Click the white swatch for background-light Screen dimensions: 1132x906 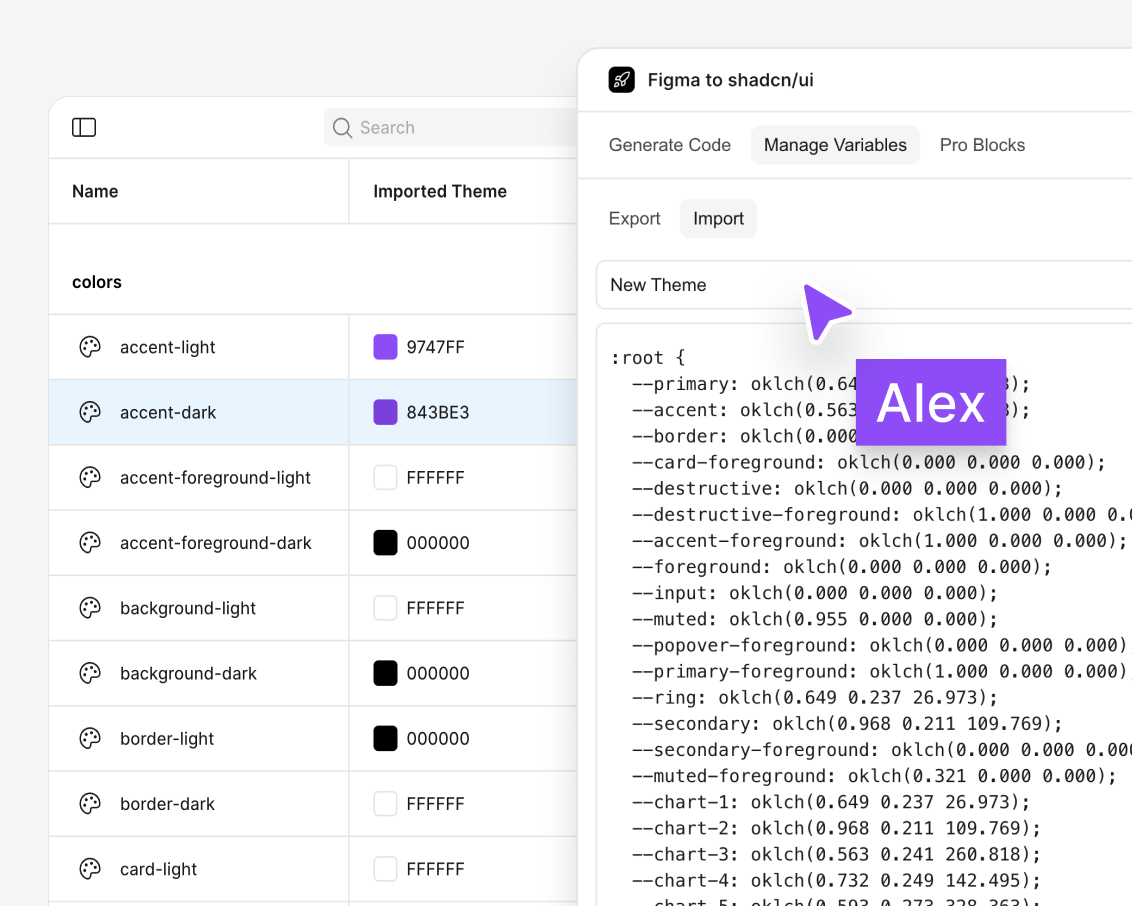click(386, 608)
